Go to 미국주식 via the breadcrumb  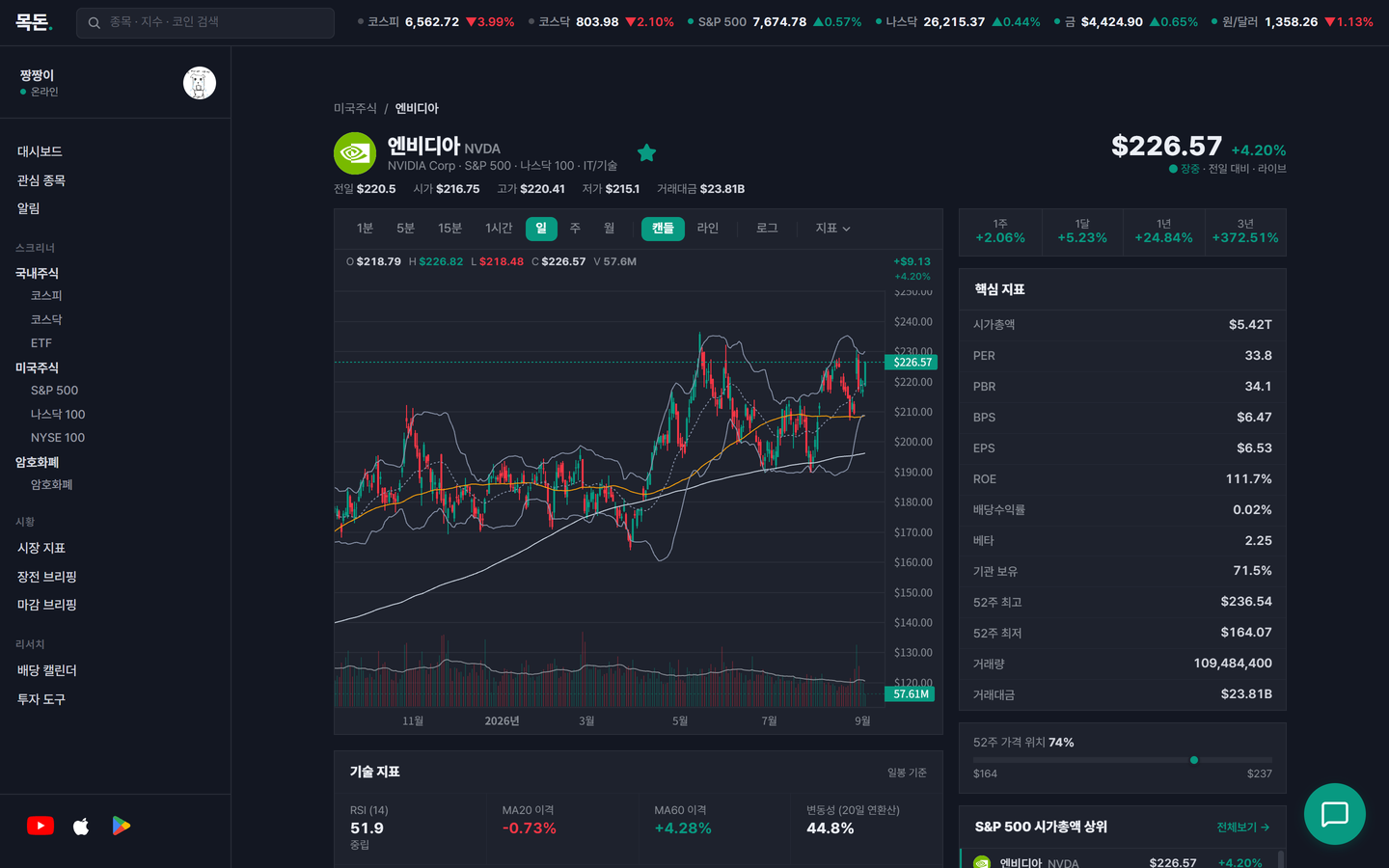(355, 108)
